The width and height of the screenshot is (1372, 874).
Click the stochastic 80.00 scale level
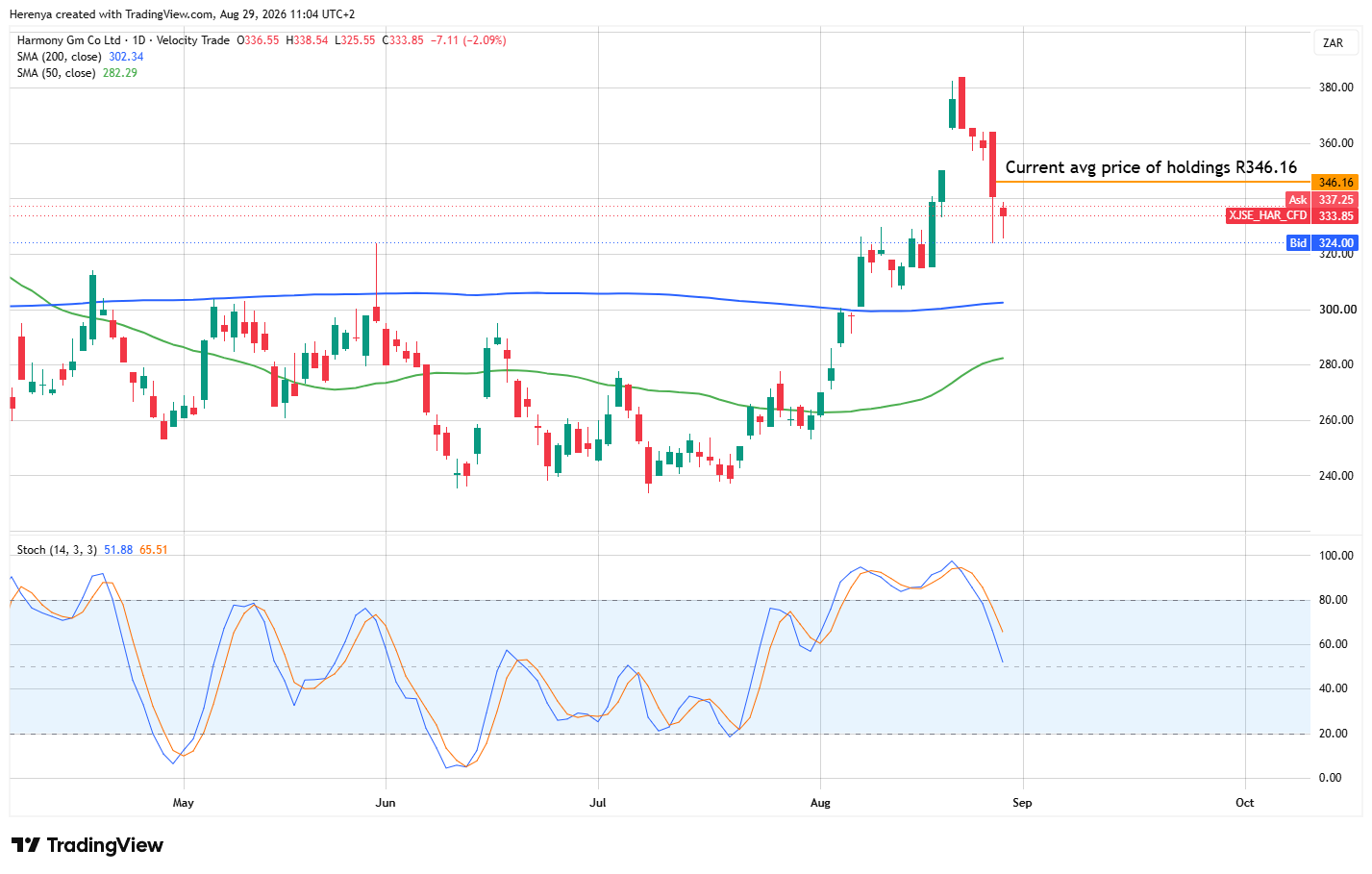click(1335, 600)
